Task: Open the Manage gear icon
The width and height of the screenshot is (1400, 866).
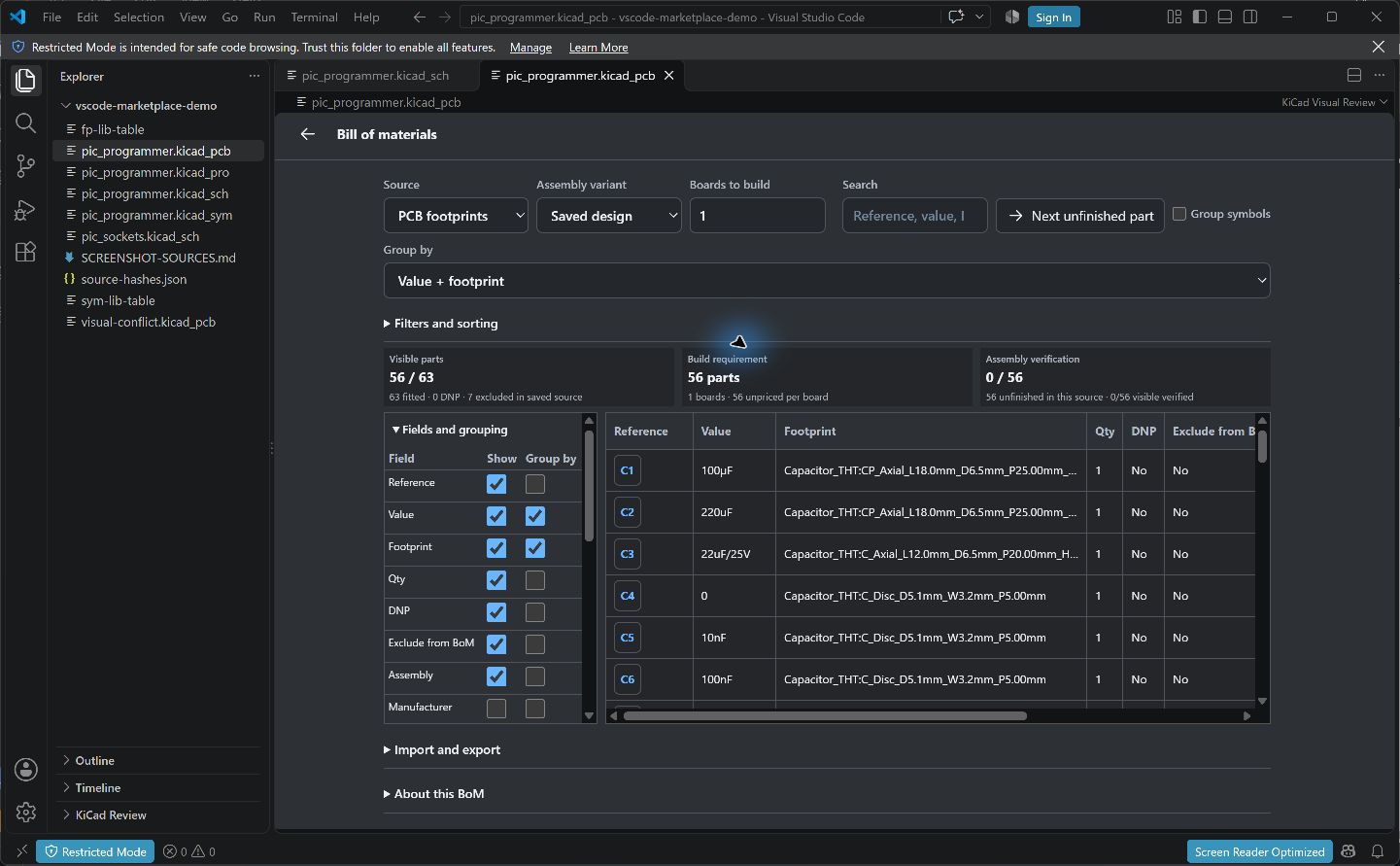Action: tap(26, 812)
